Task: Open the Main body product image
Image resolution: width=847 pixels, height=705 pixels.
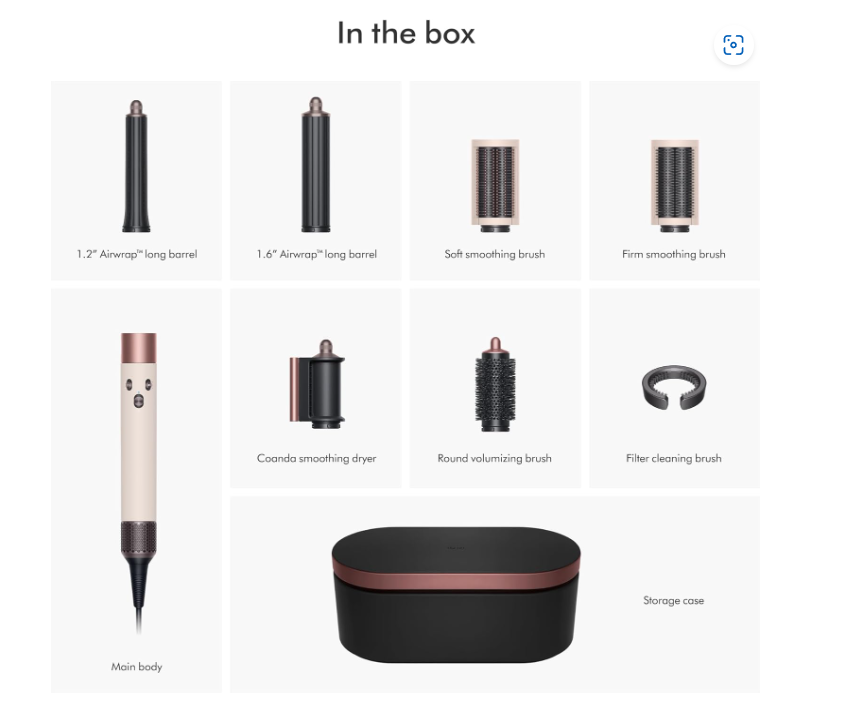Action: (x=139, y=481)
